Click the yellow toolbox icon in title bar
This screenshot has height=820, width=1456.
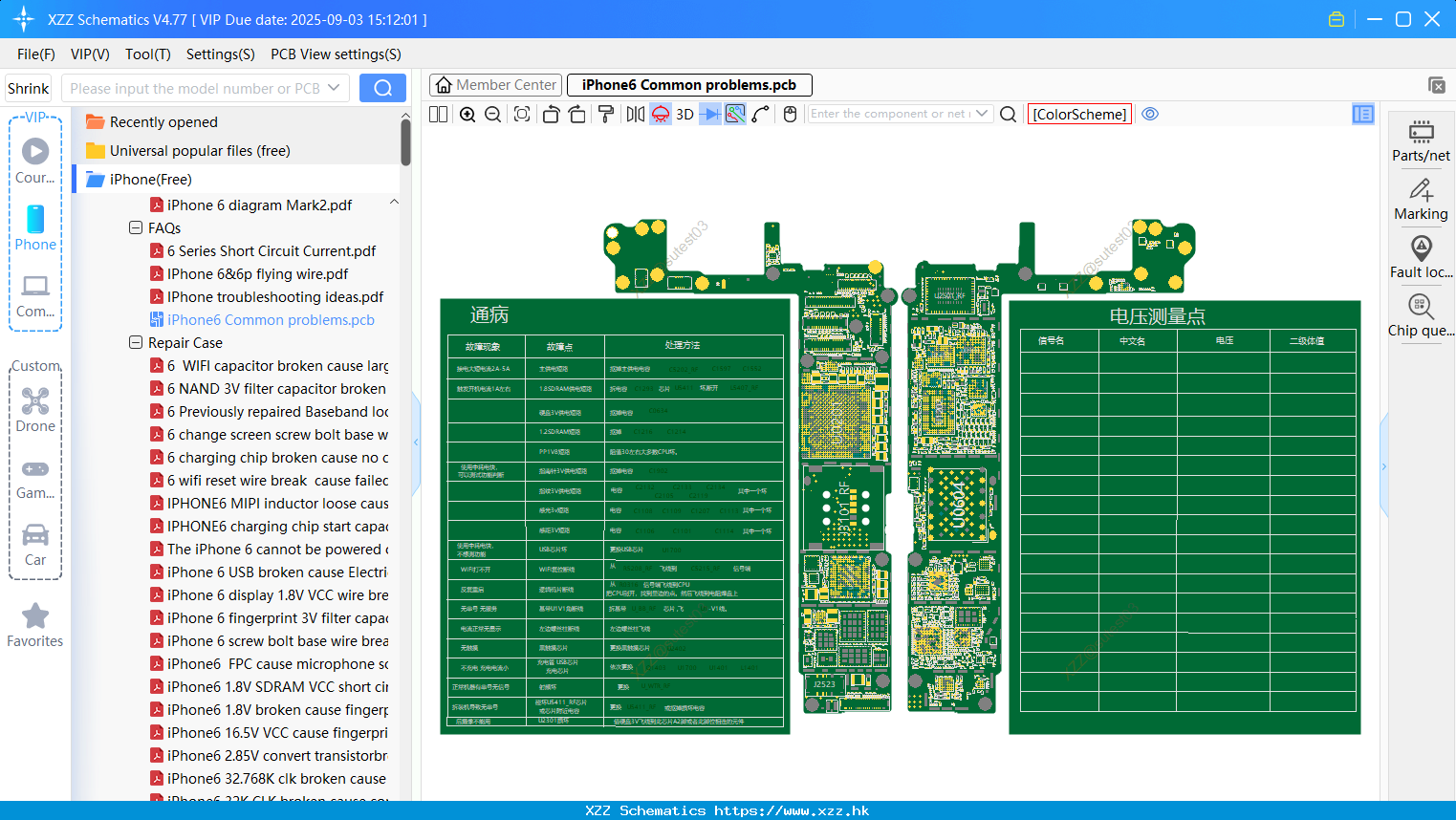click(x=1336, y=19)
